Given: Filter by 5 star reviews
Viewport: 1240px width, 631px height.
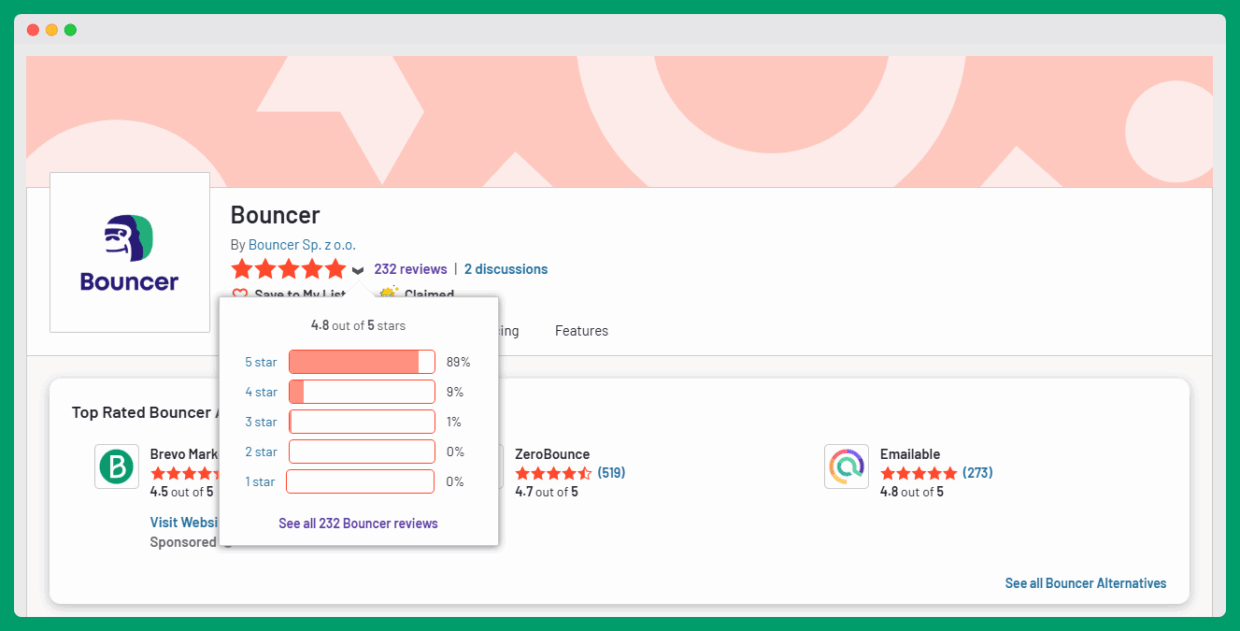Looking at the screenshot, I should (261, 362).
